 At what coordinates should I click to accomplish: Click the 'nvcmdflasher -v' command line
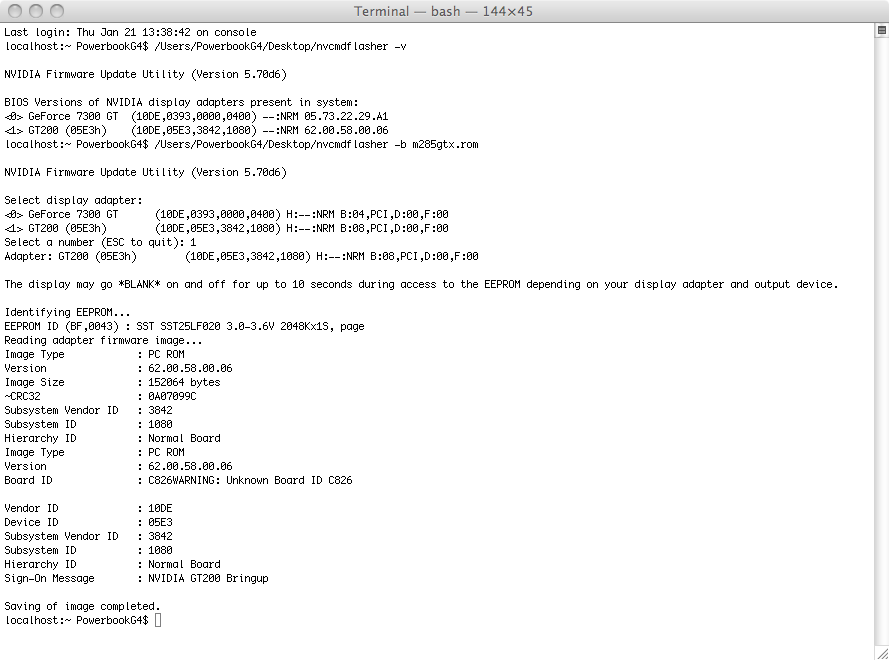click(206, 46)
